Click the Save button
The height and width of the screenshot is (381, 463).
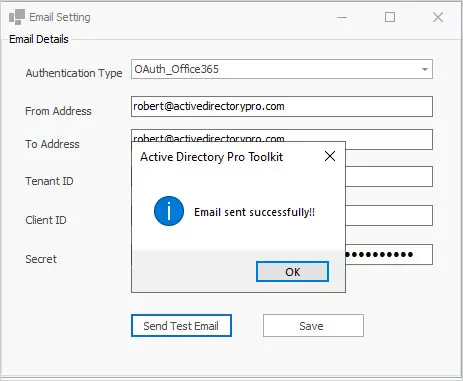coord(313,326)
